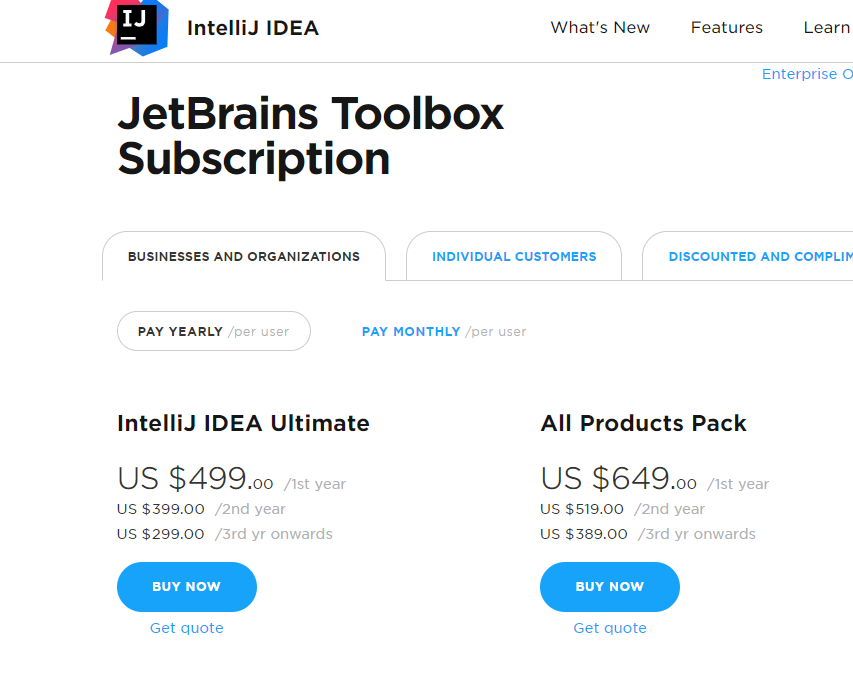Click the JetBrains Toolbox Subscription heading
The image size is (853, 680).
tap(310, 136)
